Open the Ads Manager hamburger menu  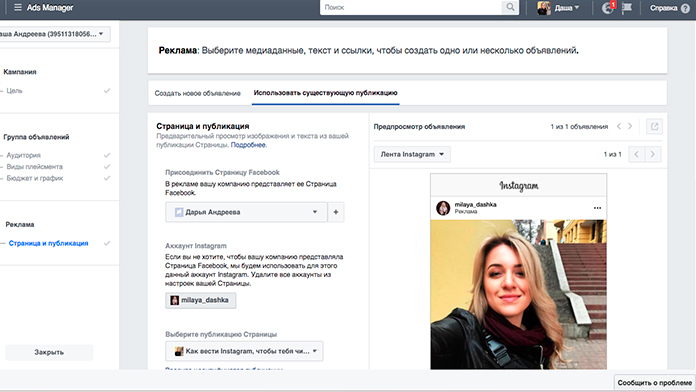pos(18,8)
